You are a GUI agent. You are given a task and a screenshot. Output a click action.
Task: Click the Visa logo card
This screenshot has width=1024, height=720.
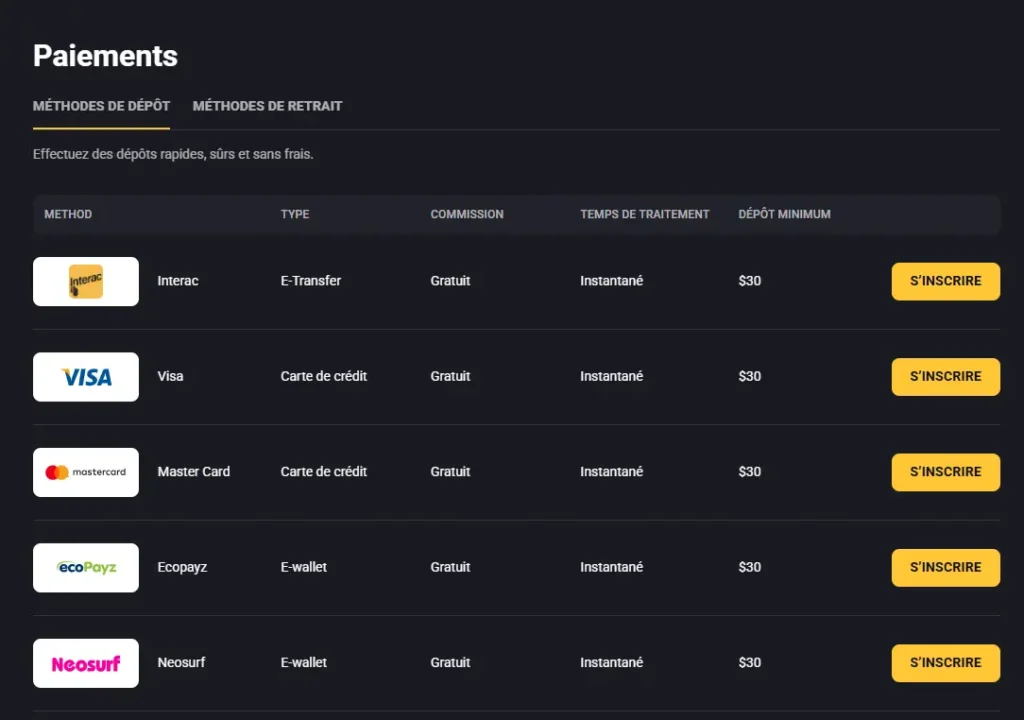click(x=86, y=377)
